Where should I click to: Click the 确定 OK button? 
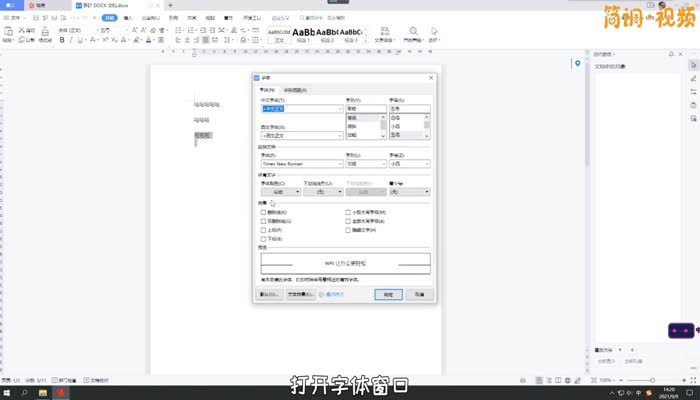(388, 295)
